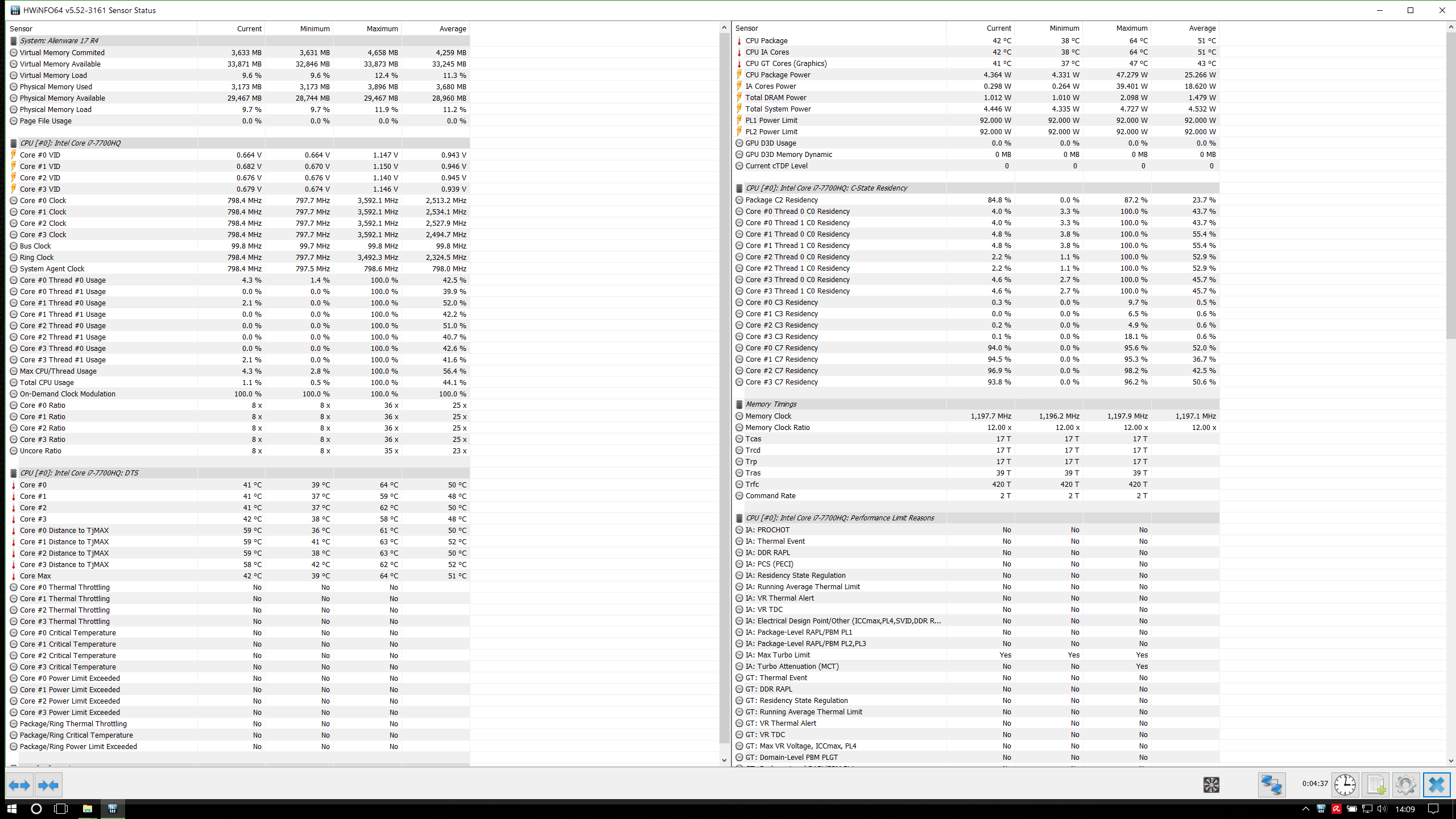Start logging with the spreadsheet plus icon
Screen dimensions: 1456x819
click(1375, 785)
